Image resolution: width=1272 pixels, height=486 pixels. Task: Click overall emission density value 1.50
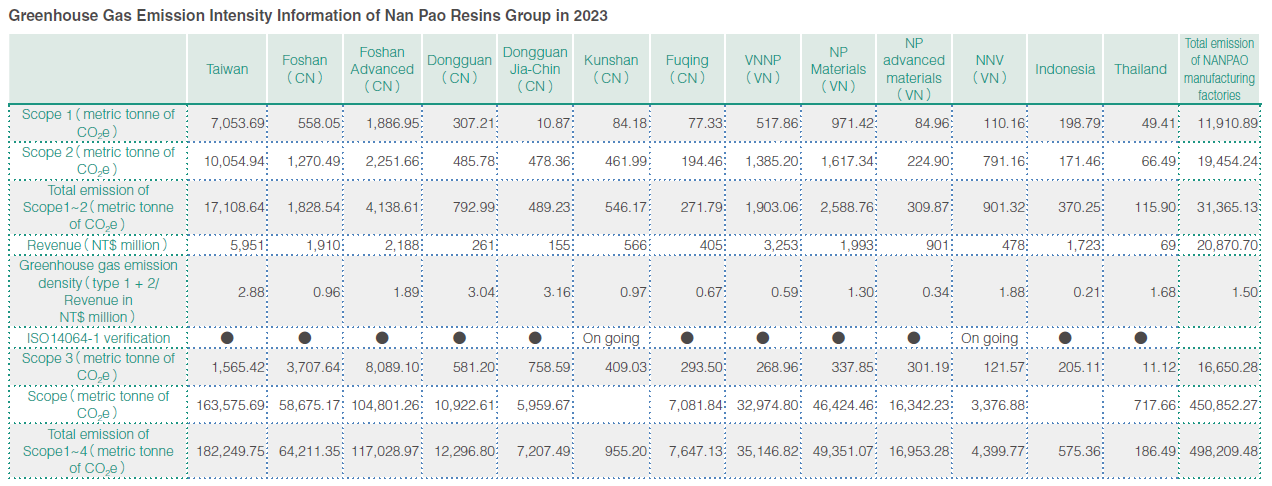[x=1243, y=291]
